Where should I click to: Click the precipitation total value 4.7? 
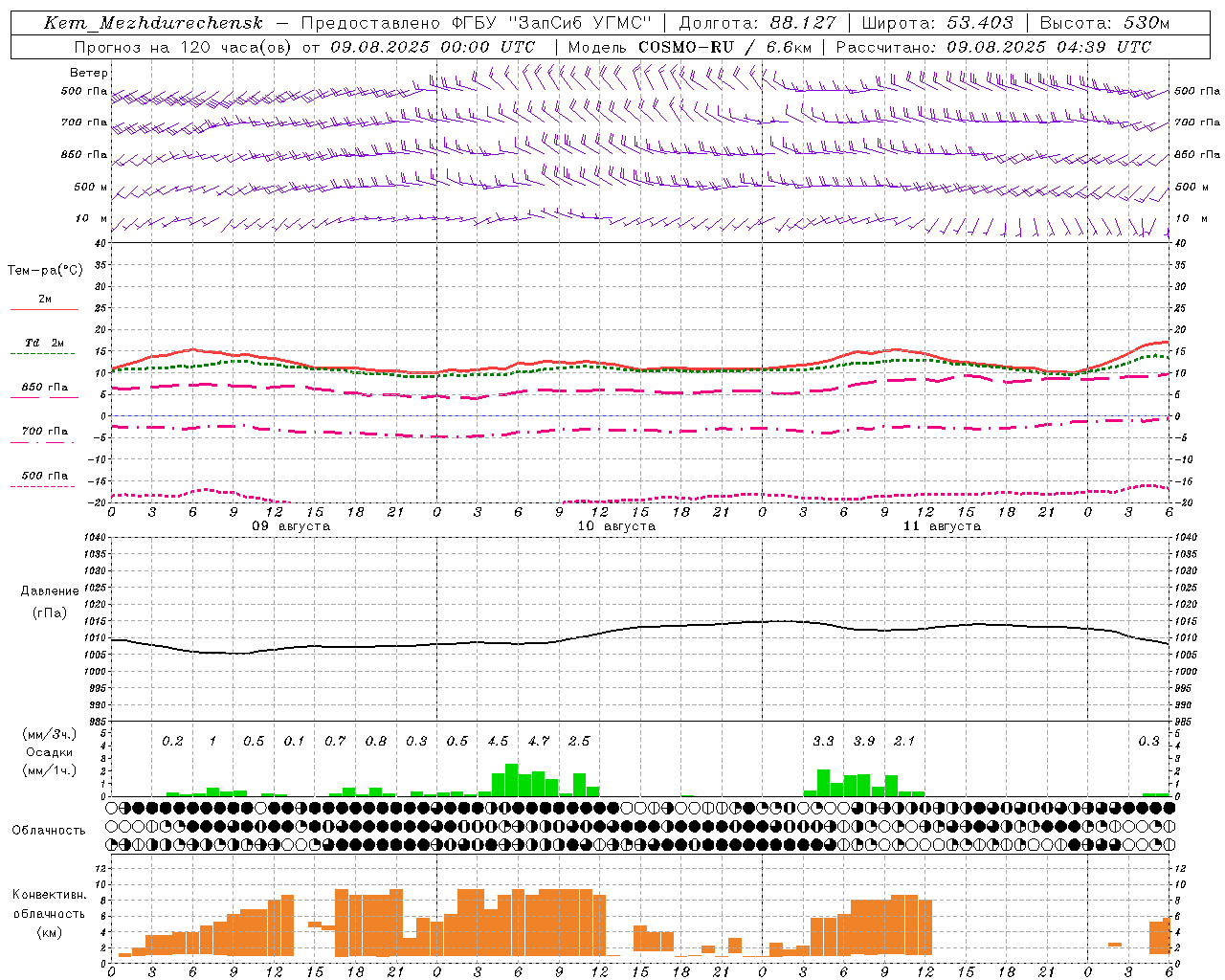coord(539,742)
